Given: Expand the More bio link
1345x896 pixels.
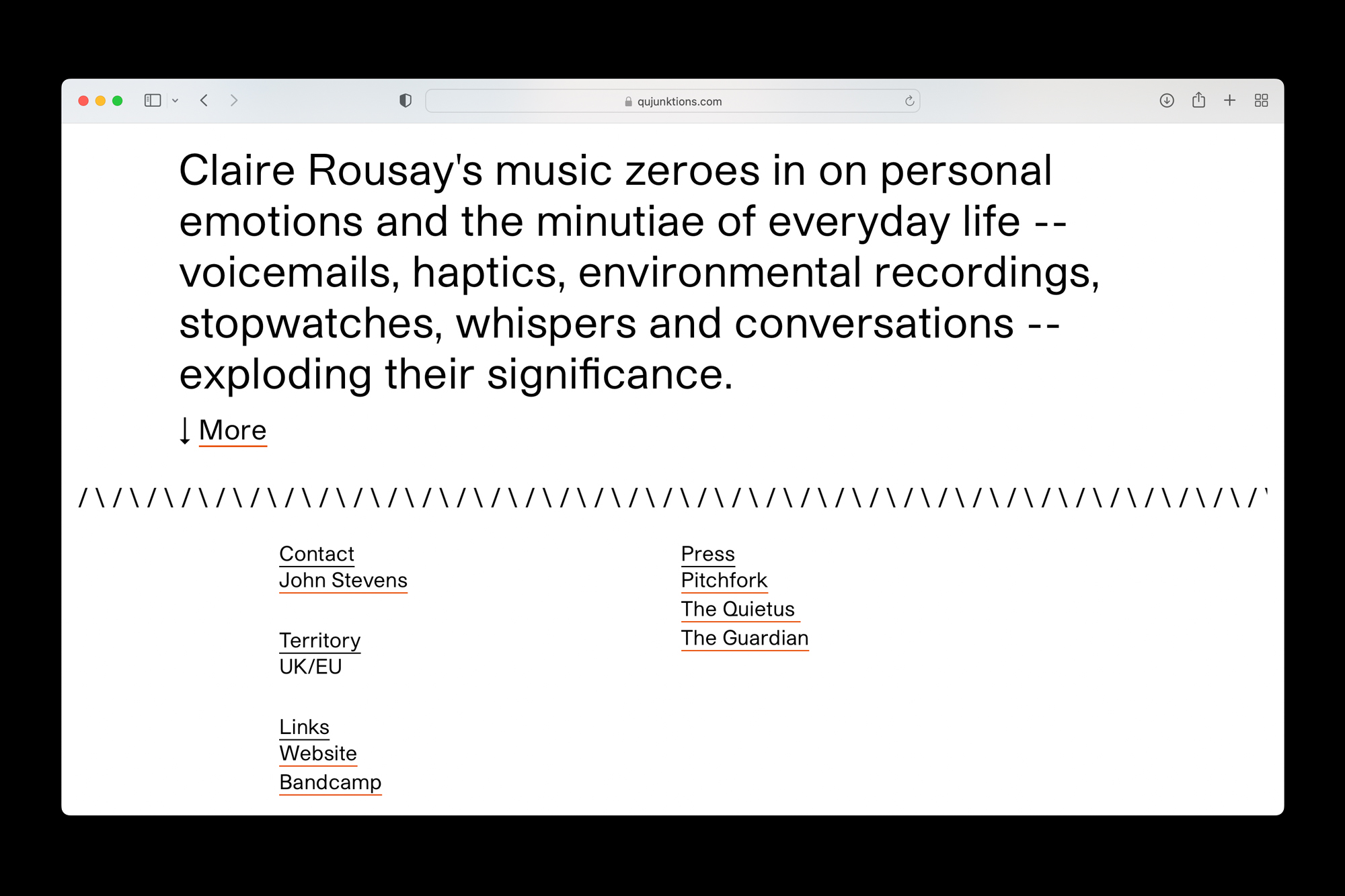Looking at the screenshot, I should coord(232,430).
